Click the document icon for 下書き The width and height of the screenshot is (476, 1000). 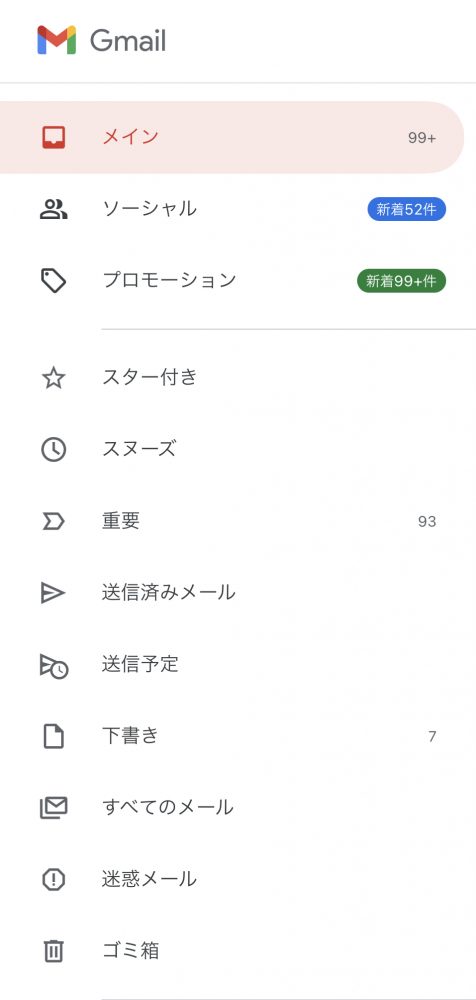click(54, 737)
